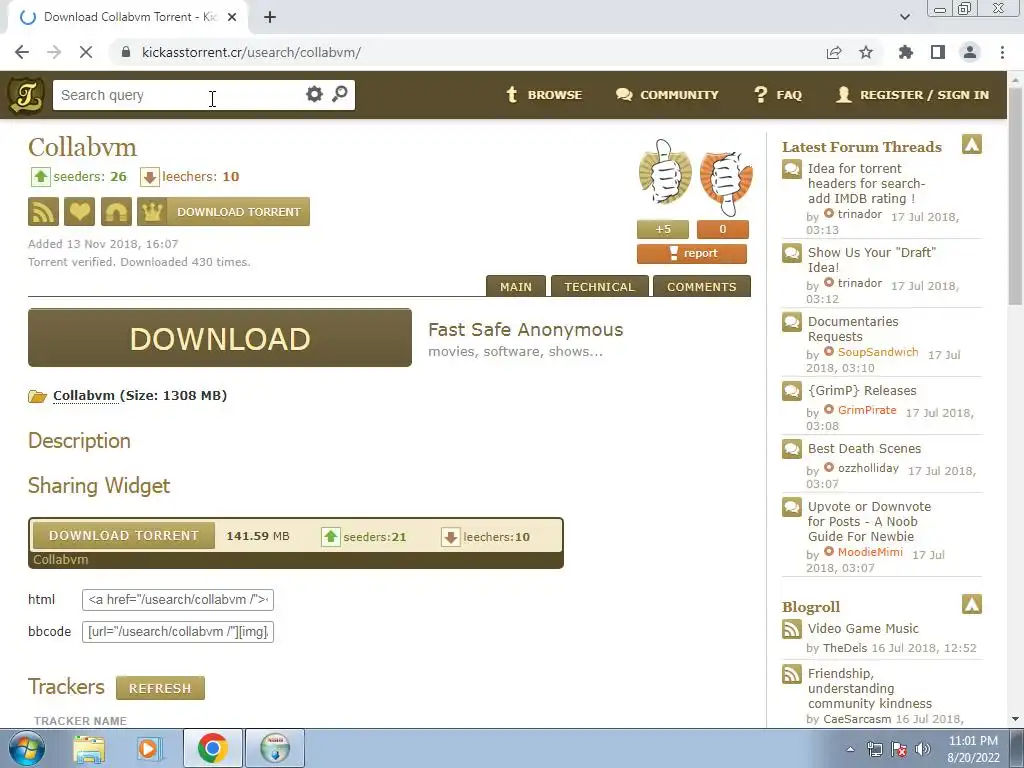Bookmark this page with star icon
This screenshot has height=768, width=1024.
tap(866, 52)
